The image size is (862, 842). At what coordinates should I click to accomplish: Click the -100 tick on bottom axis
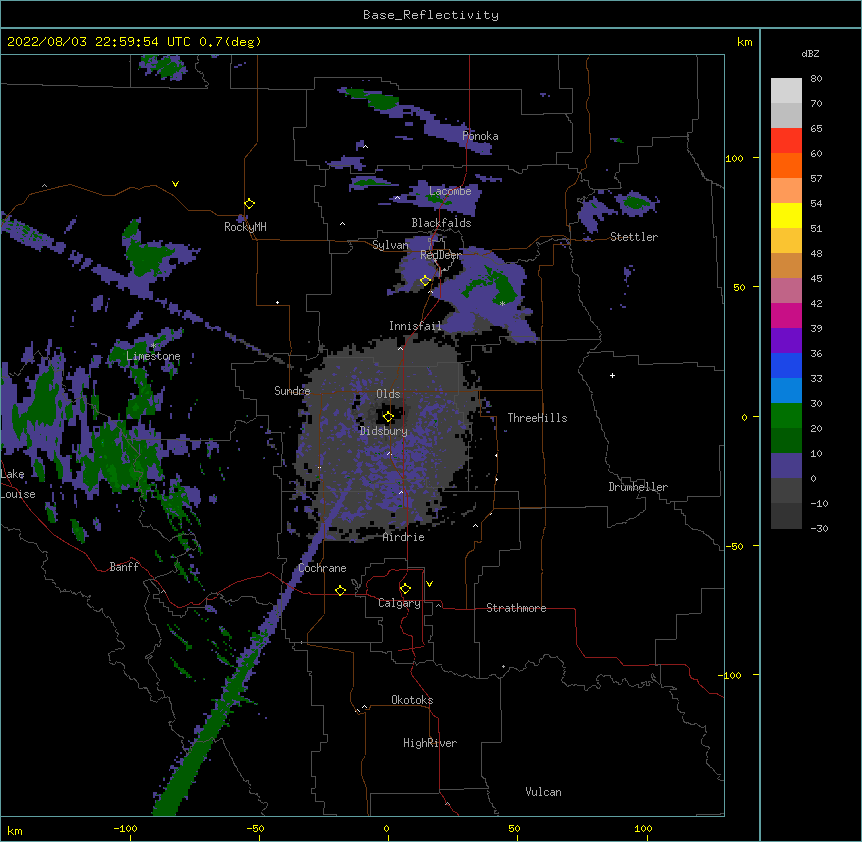coord(125,828)
